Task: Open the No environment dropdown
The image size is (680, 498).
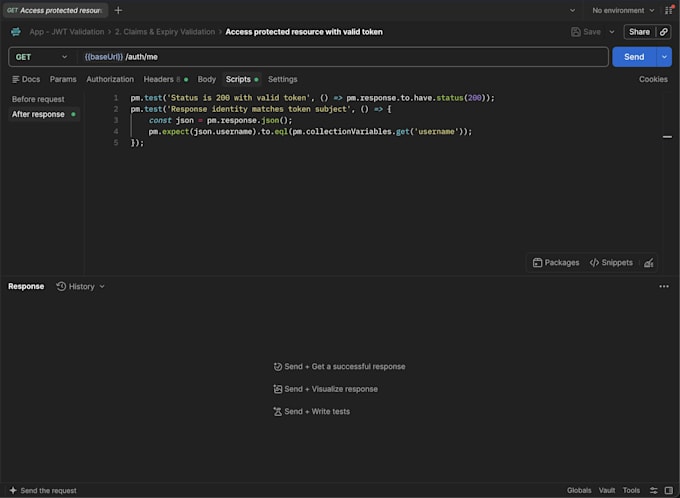Action: coord(623,10)
